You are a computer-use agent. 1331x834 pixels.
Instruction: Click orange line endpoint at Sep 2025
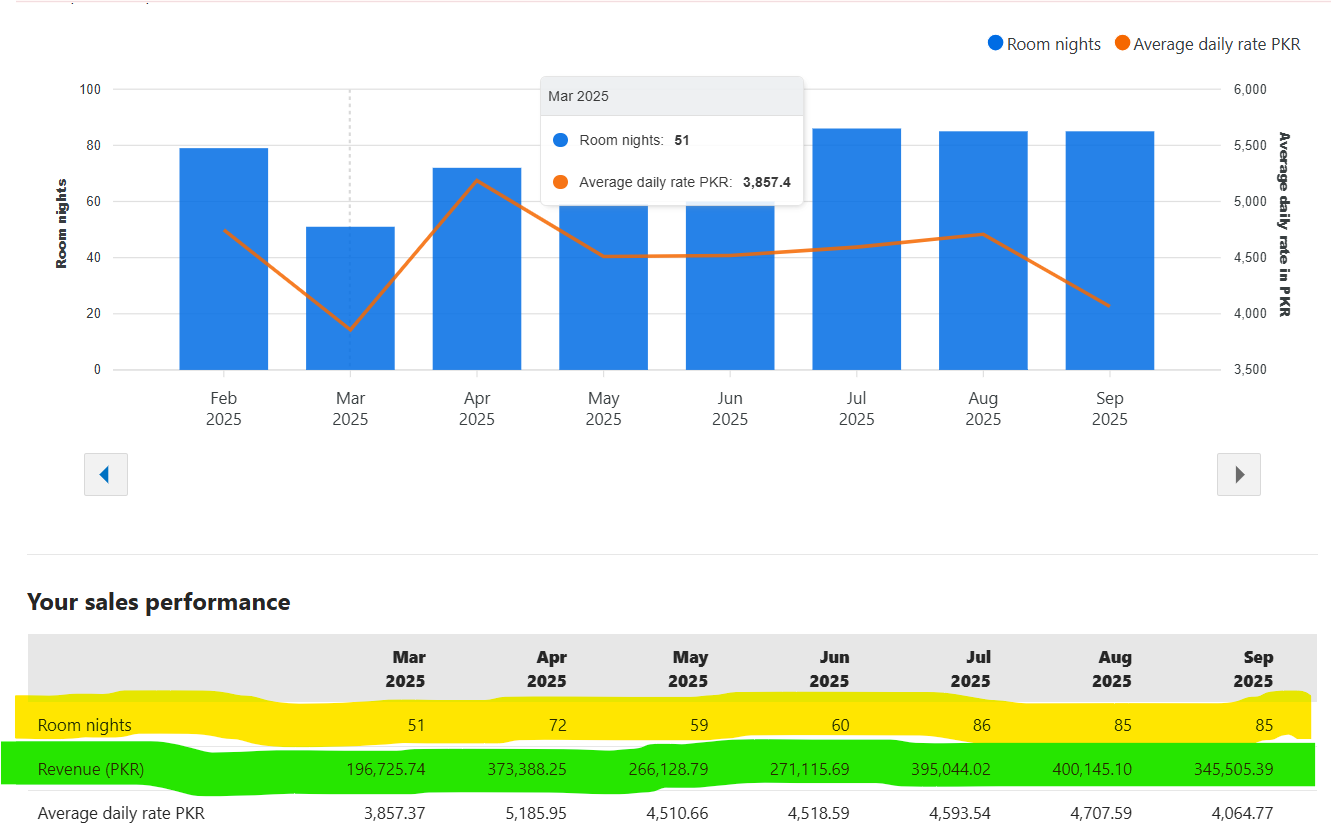[x=1109, y=305]
